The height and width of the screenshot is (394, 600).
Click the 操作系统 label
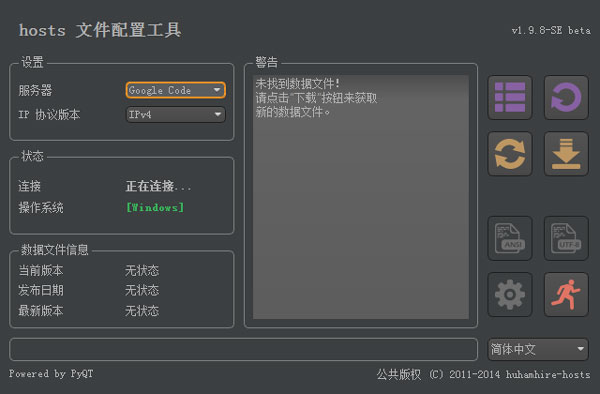41,208
